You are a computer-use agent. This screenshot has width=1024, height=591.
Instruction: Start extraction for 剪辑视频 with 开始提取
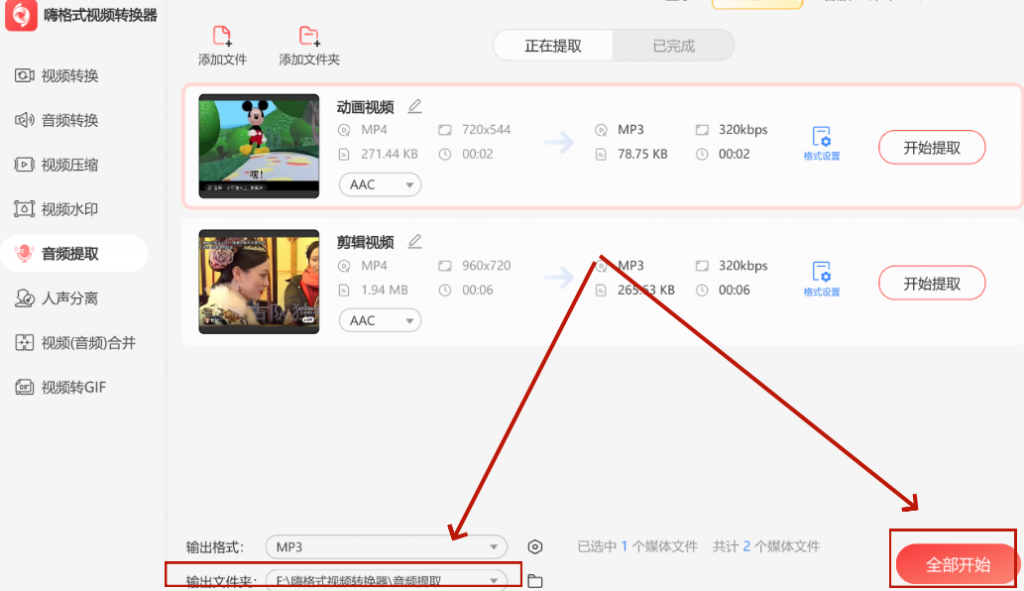(931, 283)
